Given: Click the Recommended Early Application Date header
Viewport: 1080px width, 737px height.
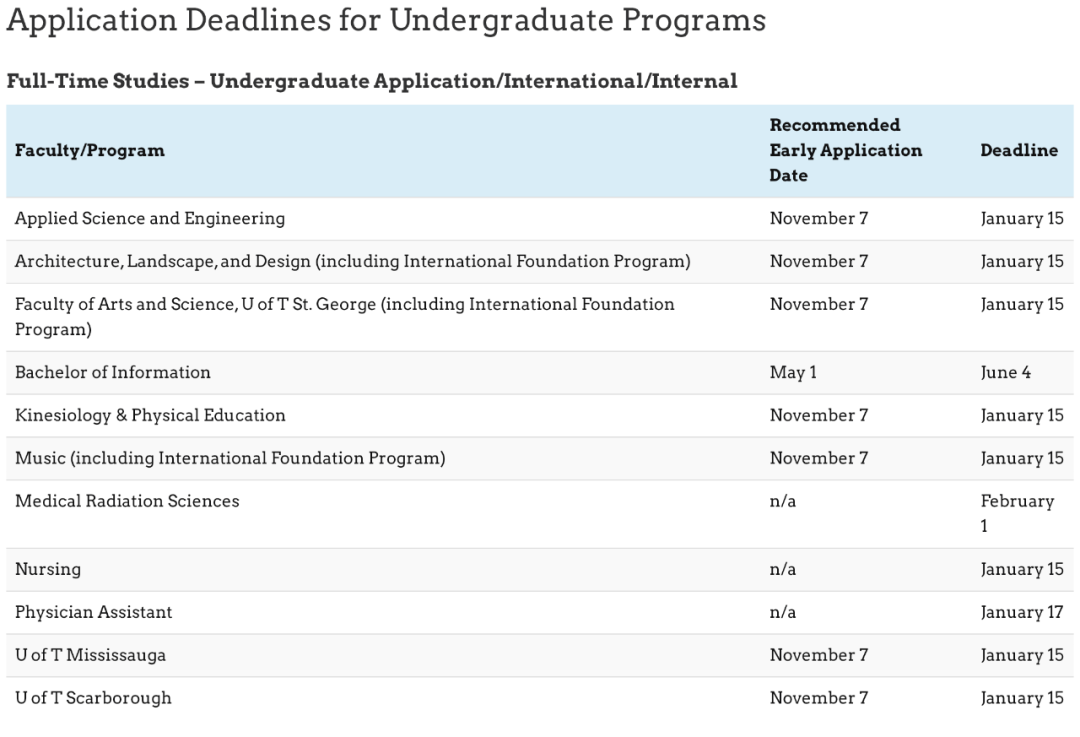Looking at the screenshot, I should coord(845,151).
